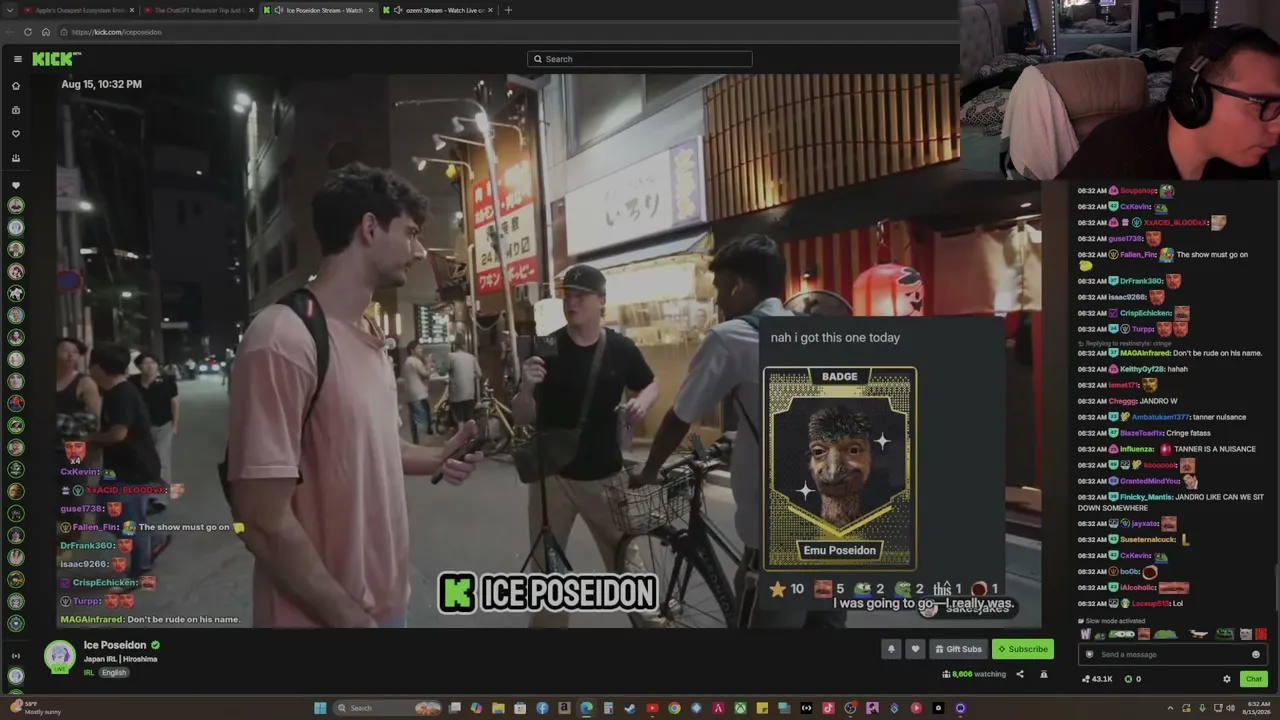Switch to the ozemi Stream tab
The width and height of the screenshot is (1280, 720).
pyautogui.click(x=438, y=10)
